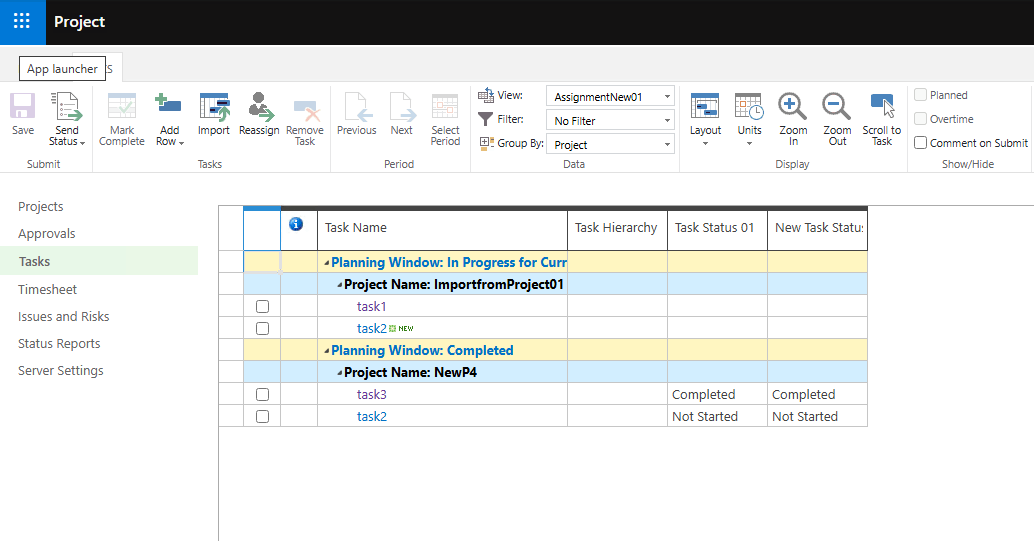Image resolution: width=1034 pixels, height=541 pixels.
Task: Open Approvals in the left navigation
Action: [x=47, y=234]
